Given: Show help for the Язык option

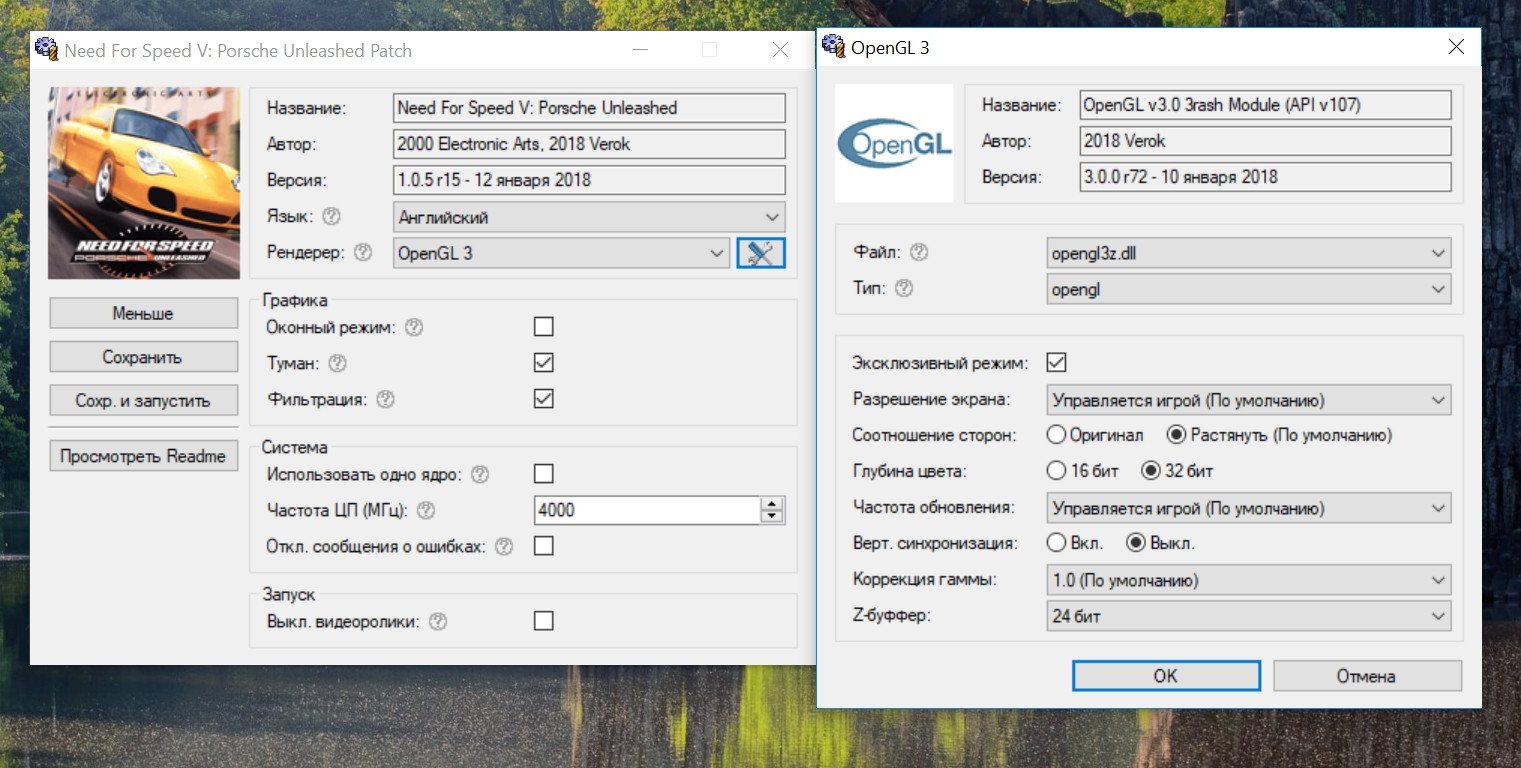Looking at the screenshot, I should point(332,216).
